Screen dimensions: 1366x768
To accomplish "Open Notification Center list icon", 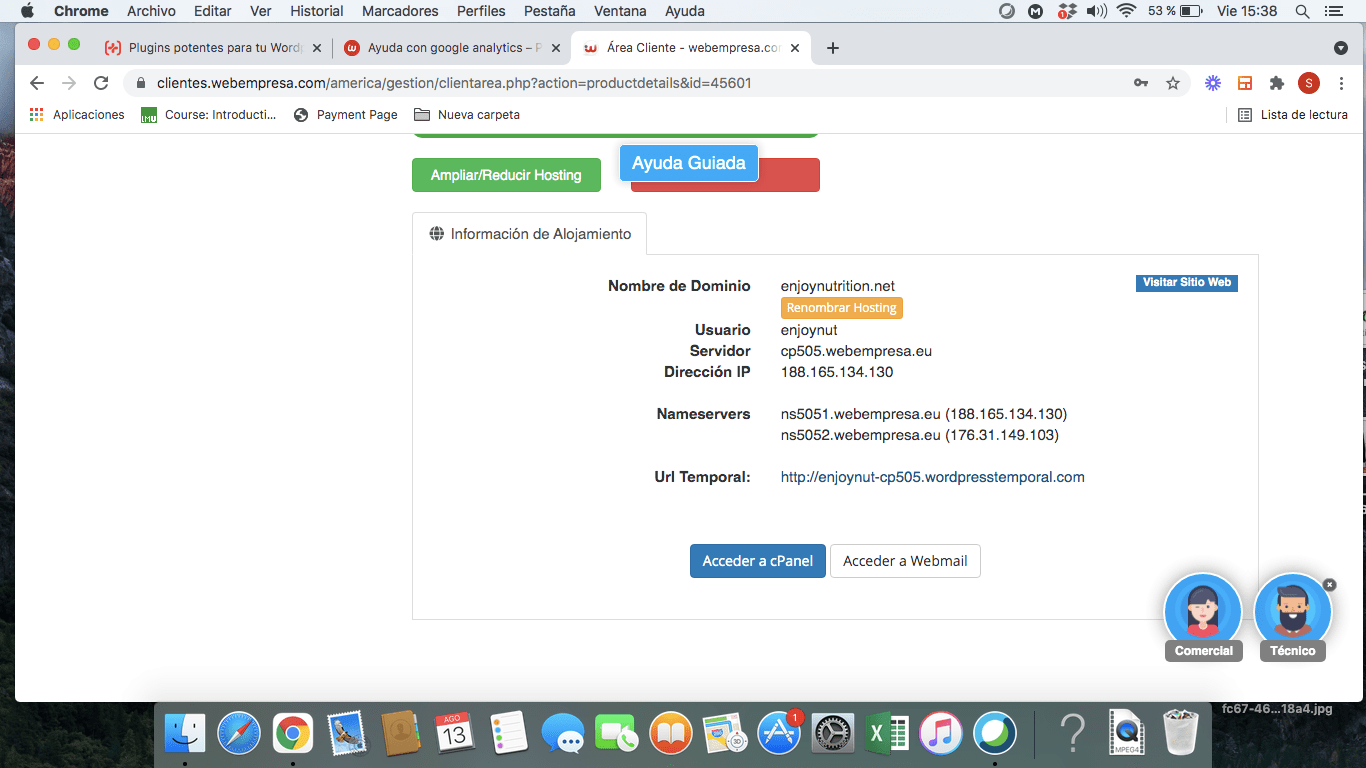I will (1333, 11).
